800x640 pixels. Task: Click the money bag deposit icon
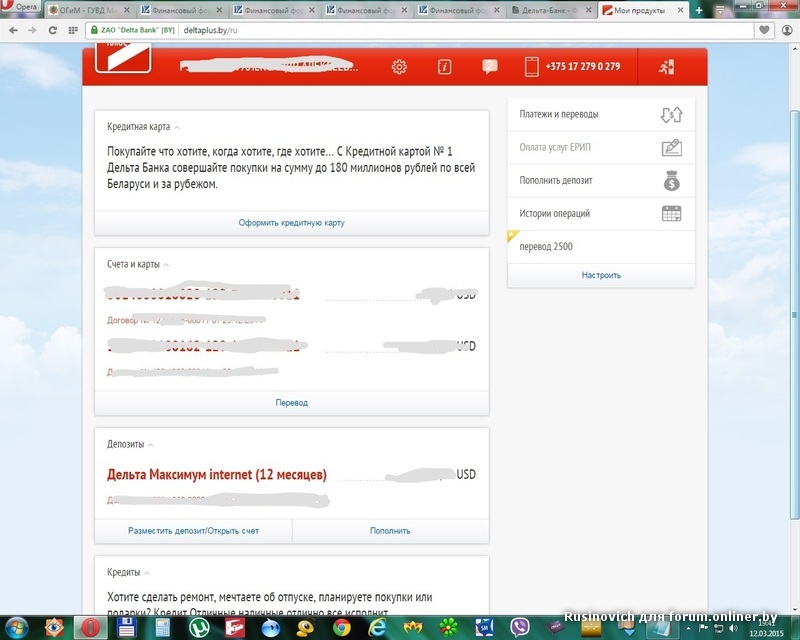tap(671, 181)
